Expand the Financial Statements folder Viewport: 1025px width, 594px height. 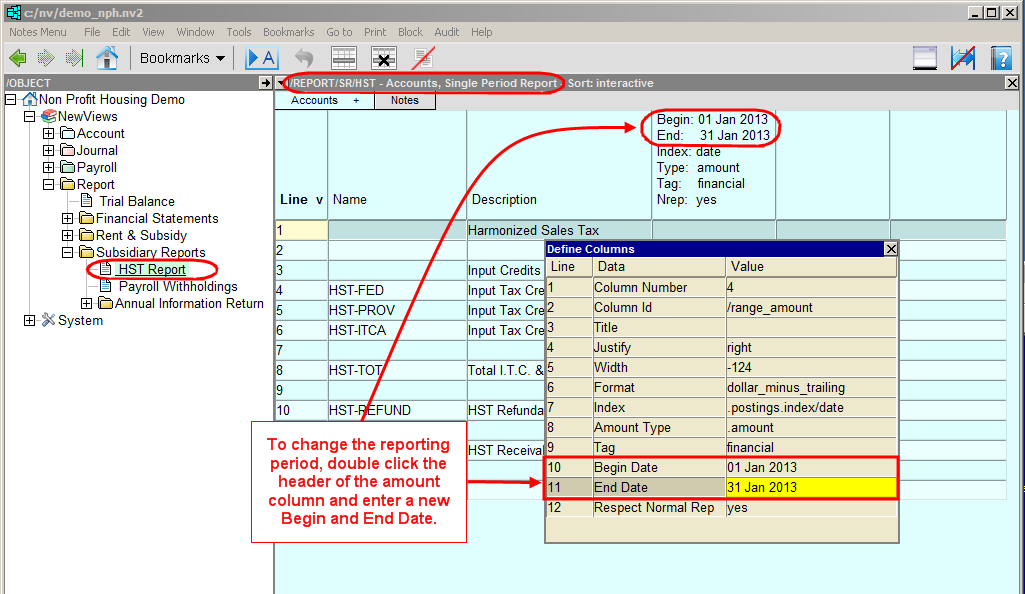click(67, 219)
